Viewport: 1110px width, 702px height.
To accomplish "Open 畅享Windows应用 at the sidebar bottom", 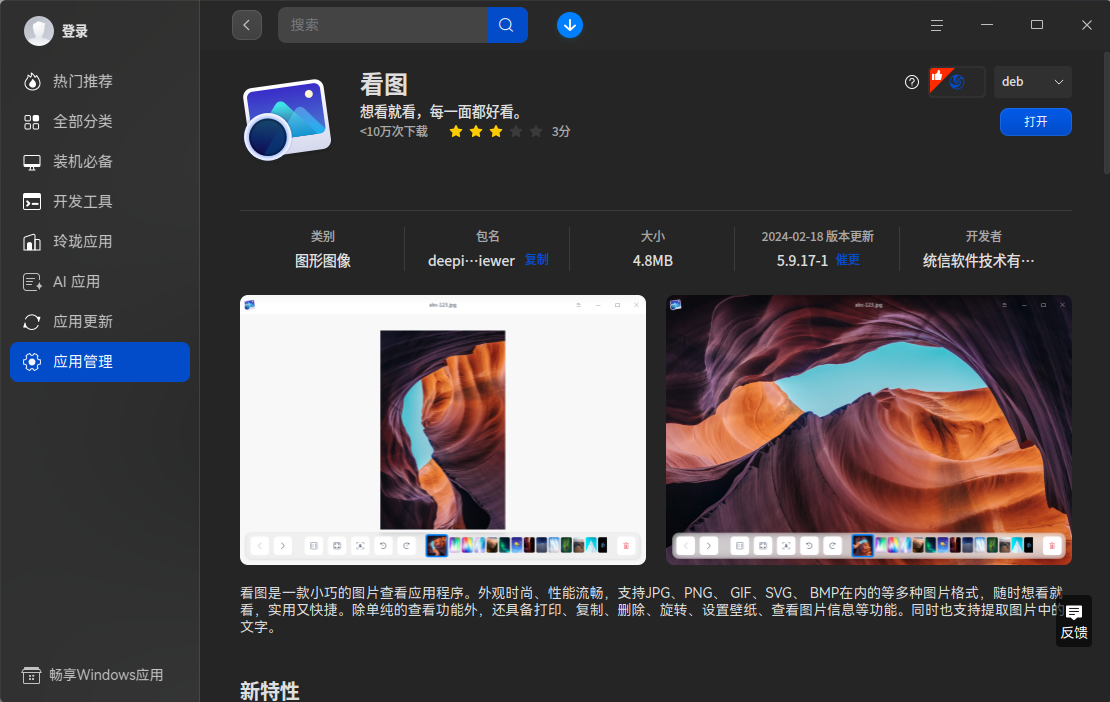I will [x=93, y=675].
